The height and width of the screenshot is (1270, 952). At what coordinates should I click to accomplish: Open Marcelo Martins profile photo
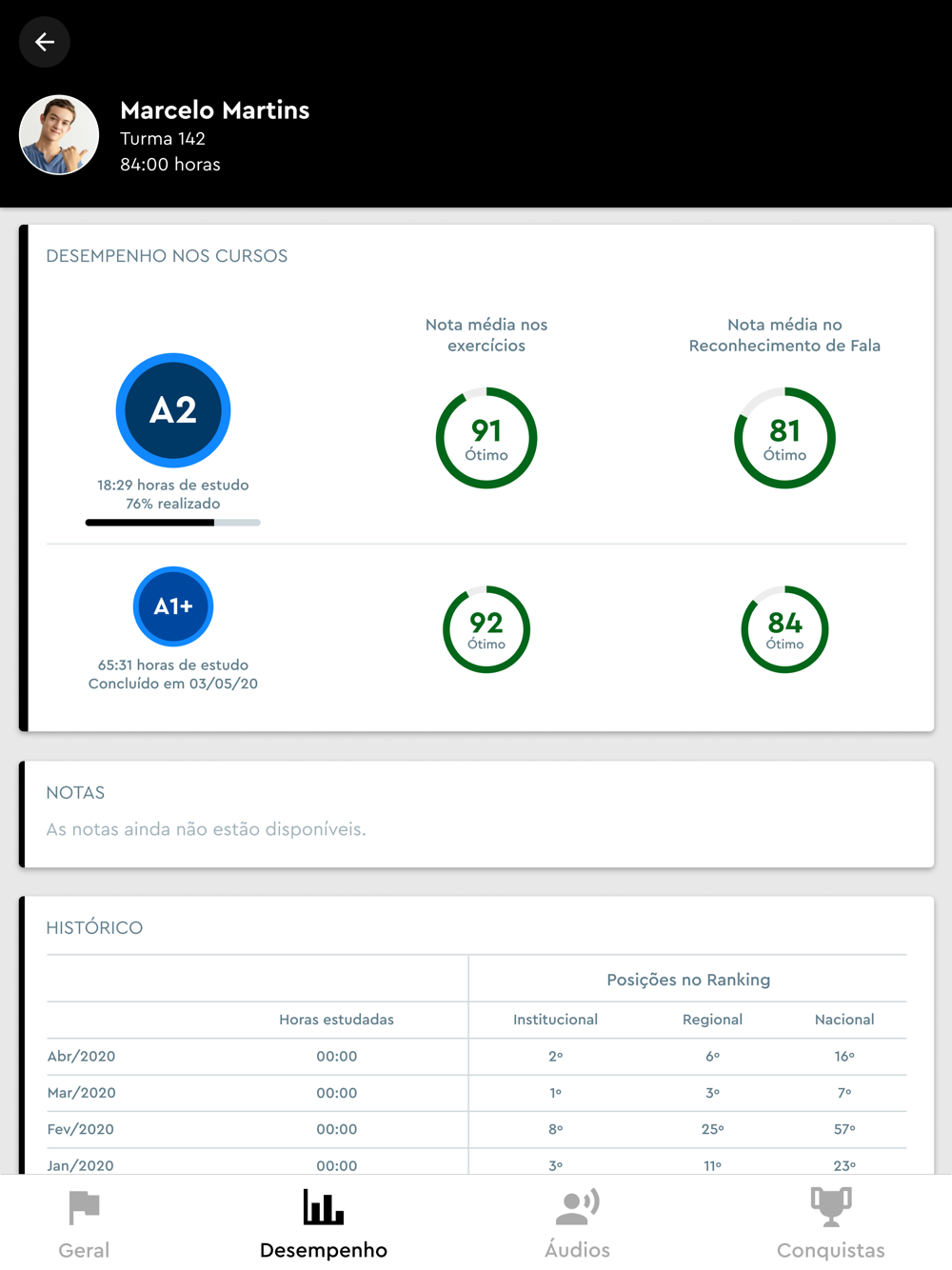pos(59,135)
